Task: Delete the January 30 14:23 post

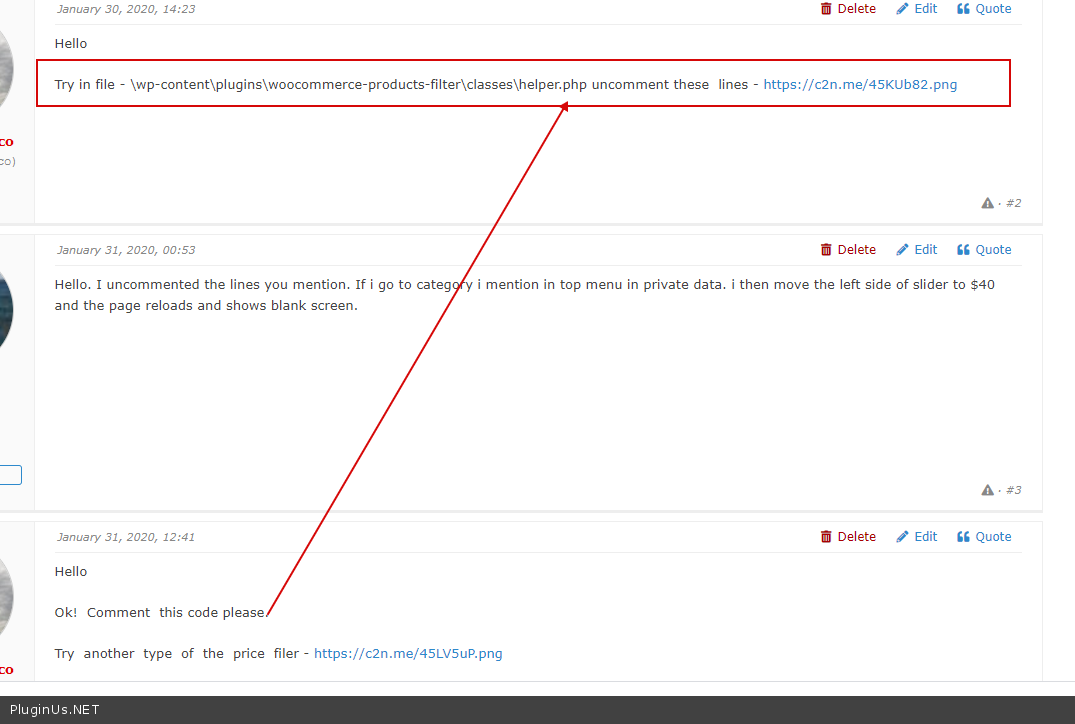Action: [x=848, y=9]
